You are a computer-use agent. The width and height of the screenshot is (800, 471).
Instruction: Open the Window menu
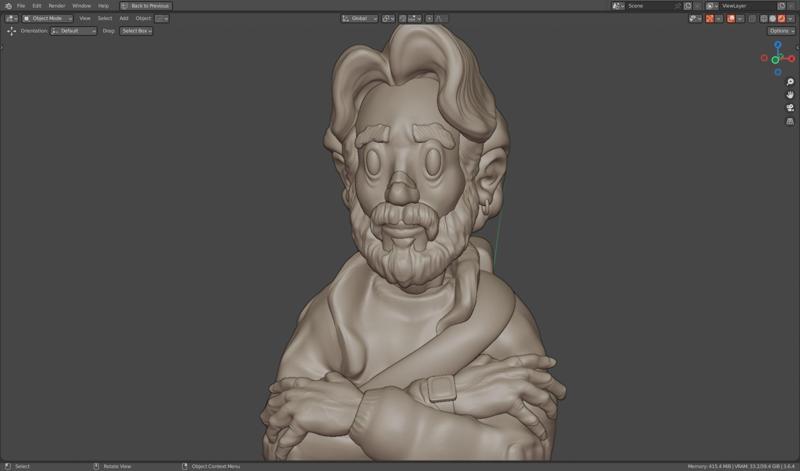click(81, 6)
